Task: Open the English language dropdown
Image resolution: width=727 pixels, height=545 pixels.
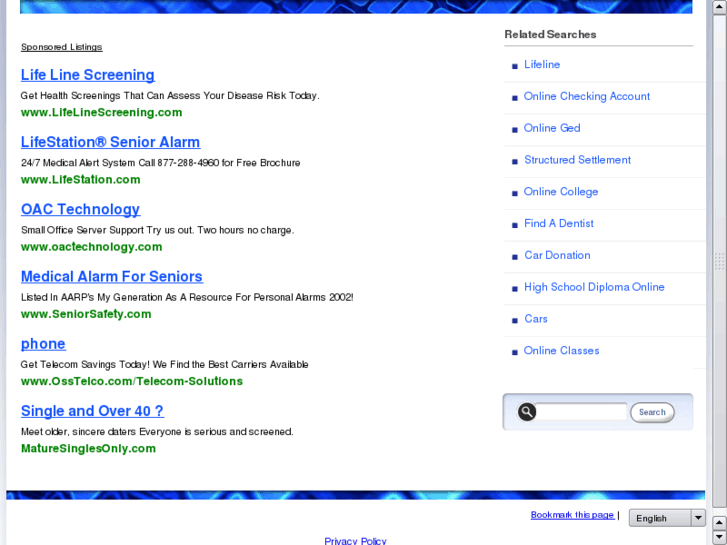Action: click(667, 518)
